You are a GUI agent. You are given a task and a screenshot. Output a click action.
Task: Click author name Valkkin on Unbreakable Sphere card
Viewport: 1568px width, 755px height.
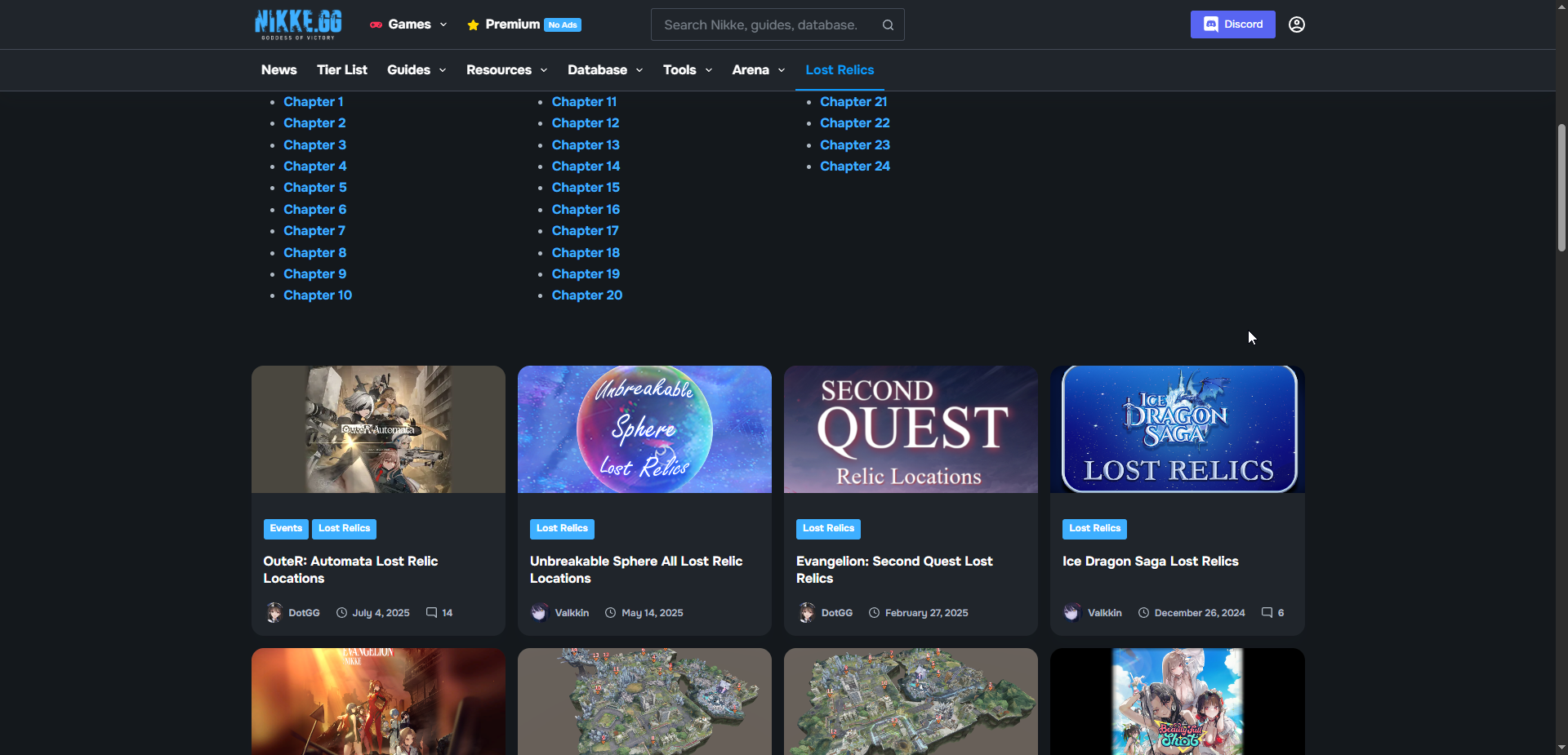(572, 613)
